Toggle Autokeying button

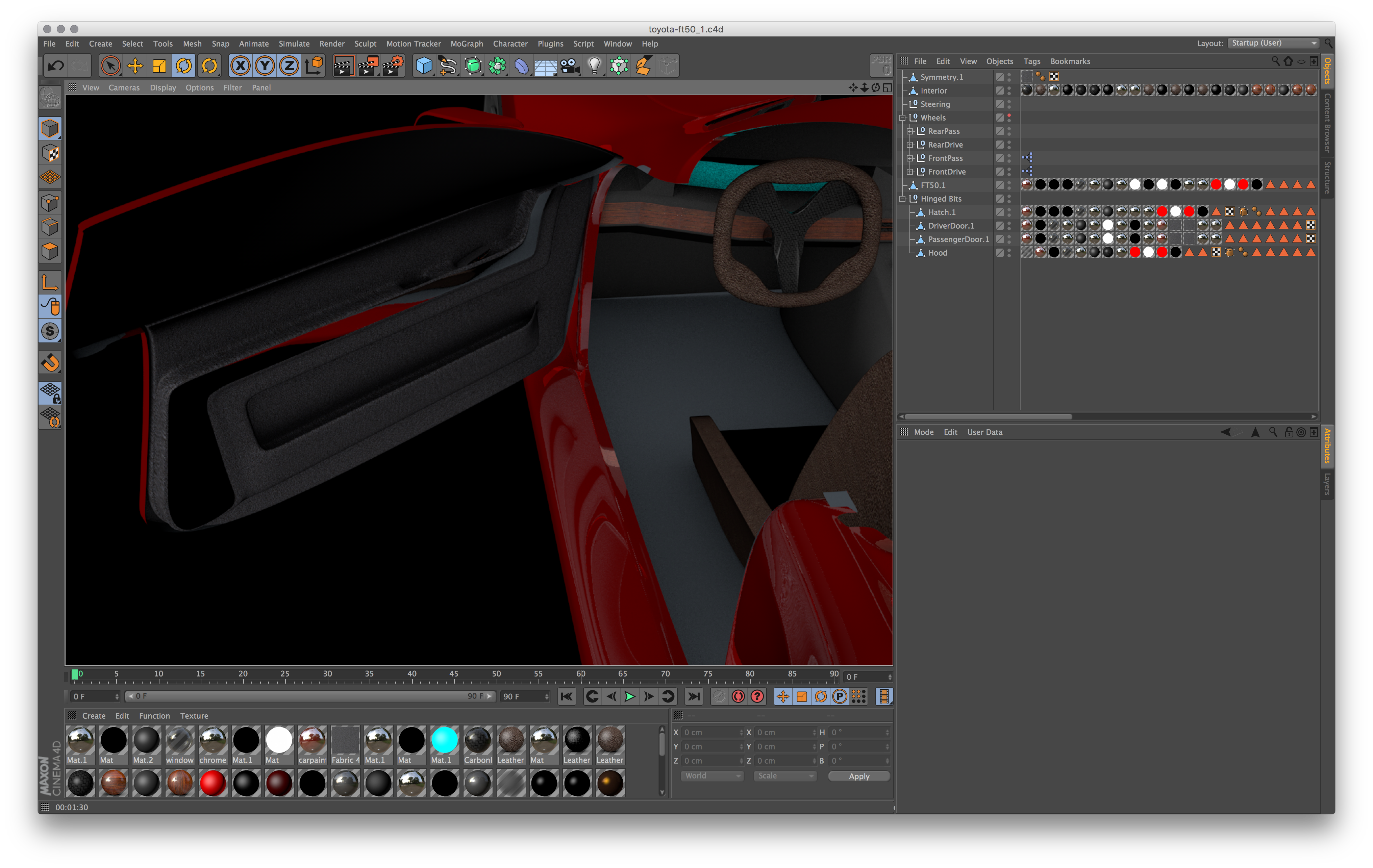(x=739, y=696)
